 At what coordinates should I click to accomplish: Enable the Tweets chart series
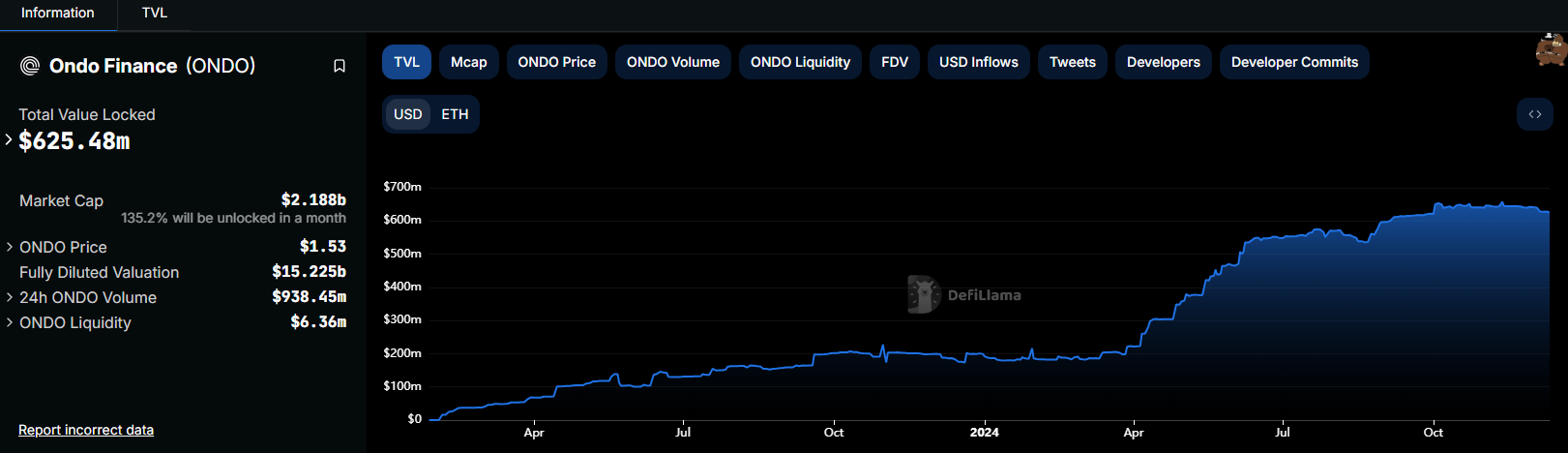click(x=1073, y=62)
